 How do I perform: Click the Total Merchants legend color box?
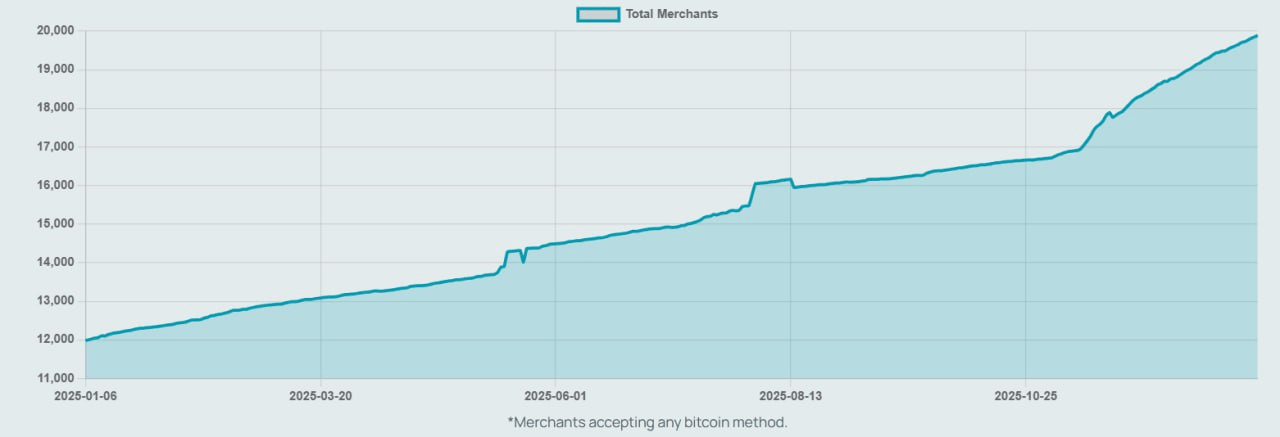(598, 14)
